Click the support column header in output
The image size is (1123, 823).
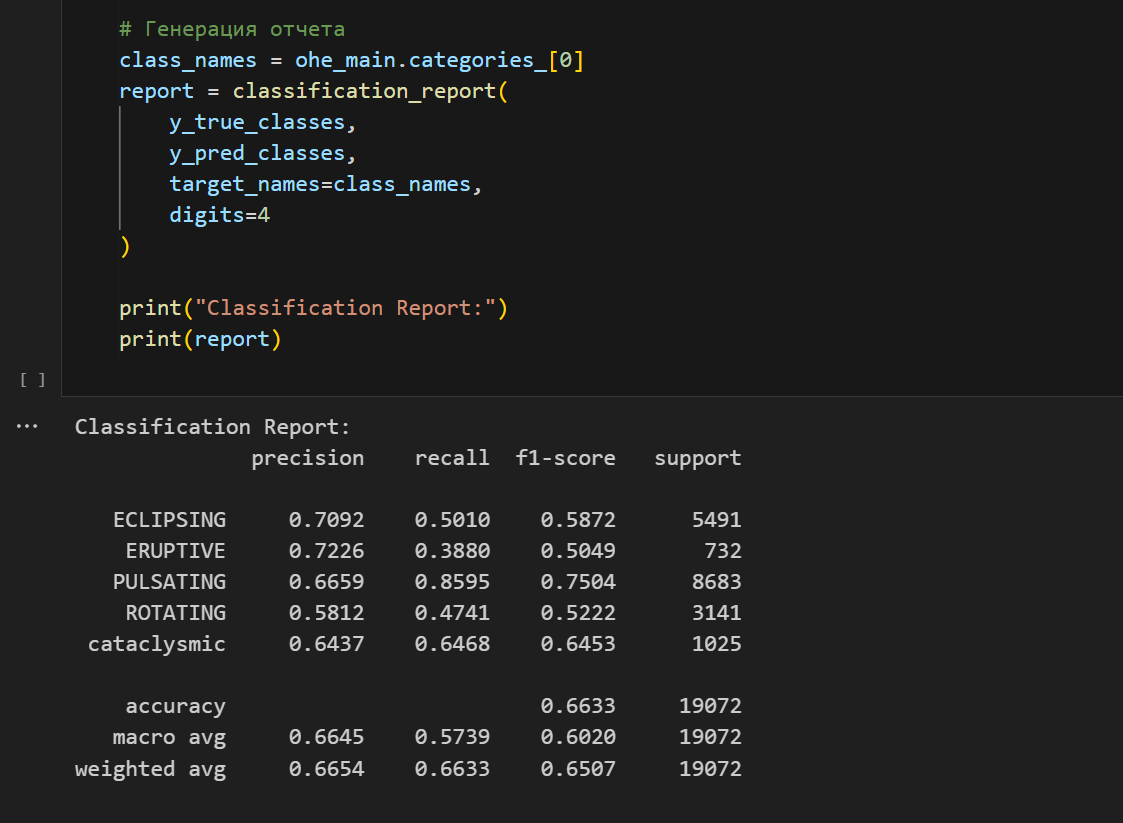coord(697,458)
